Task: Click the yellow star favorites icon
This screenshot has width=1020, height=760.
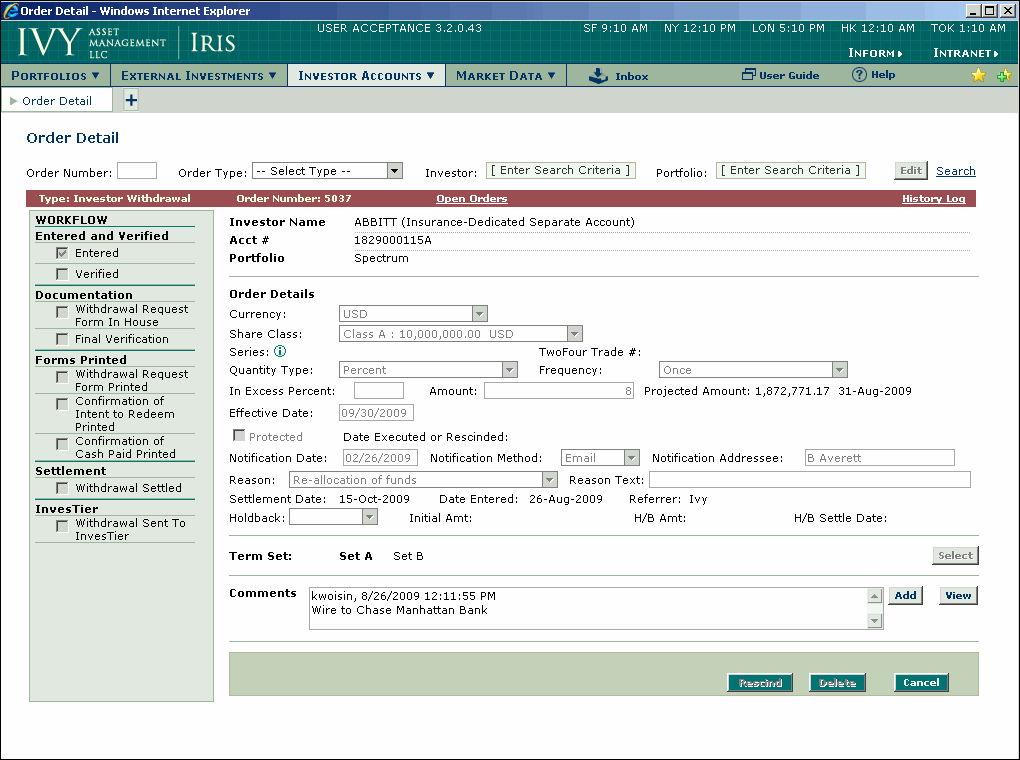Action: tap(978, 75)
